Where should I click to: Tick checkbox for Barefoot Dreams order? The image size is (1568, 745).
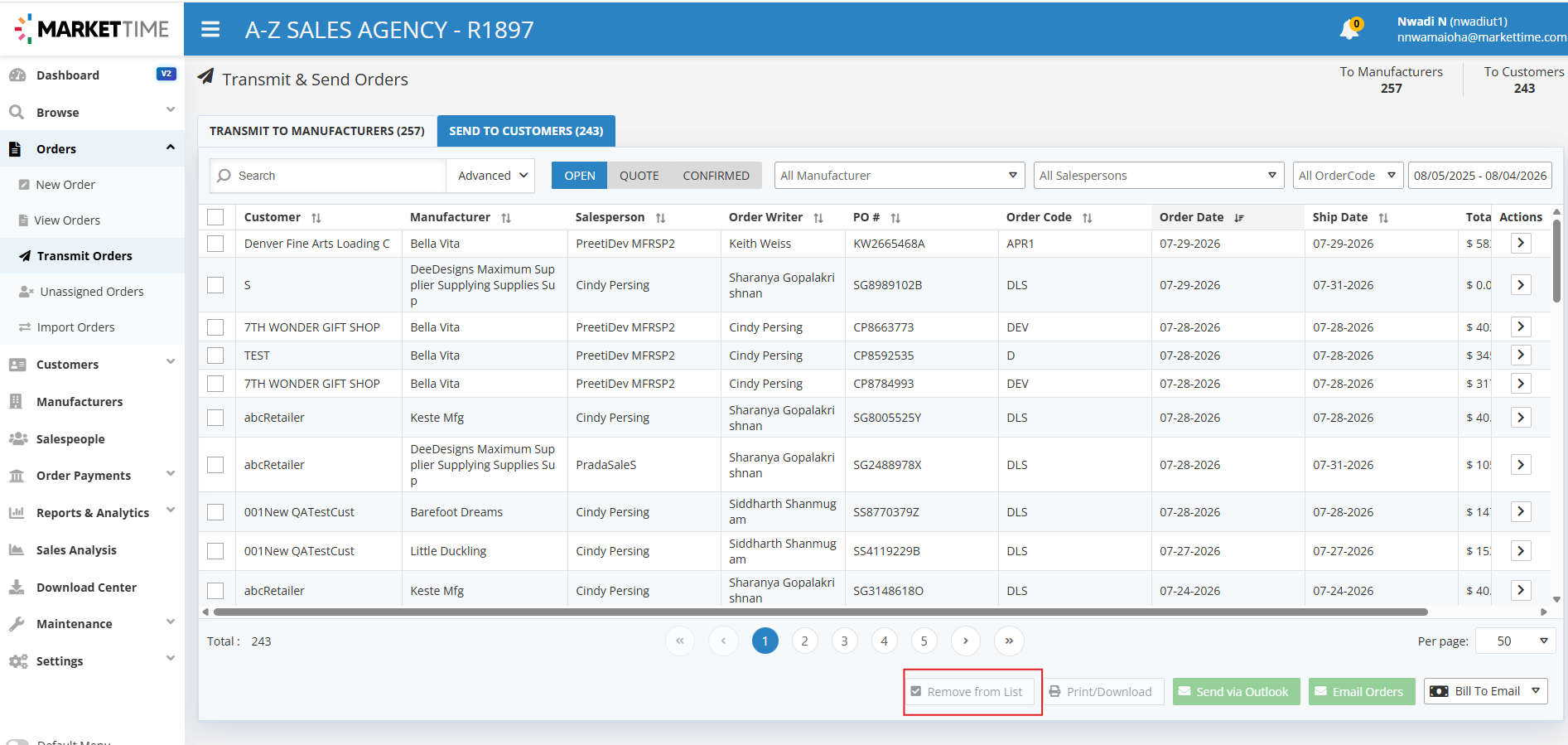coord(215,512)
